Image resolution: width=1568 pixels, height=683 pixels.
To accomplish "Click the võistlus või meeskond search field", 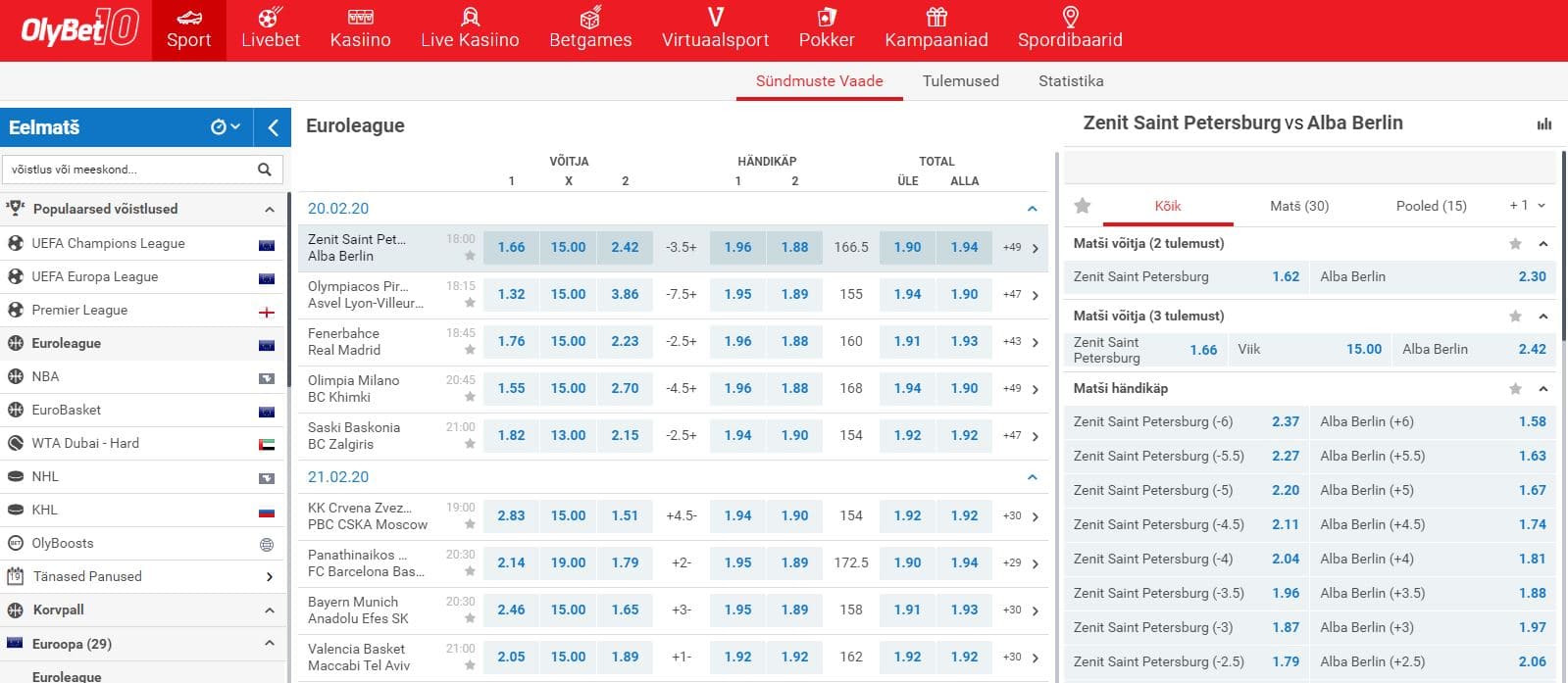I will [x=127, y=170].
